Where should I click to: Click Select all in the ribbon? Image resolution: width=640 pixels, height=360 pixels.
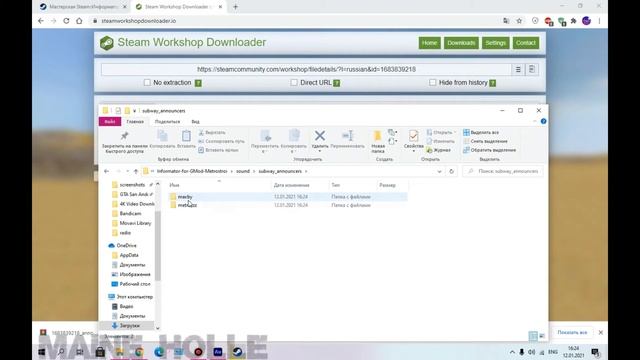pyautogui.click(x=481, y=133)
